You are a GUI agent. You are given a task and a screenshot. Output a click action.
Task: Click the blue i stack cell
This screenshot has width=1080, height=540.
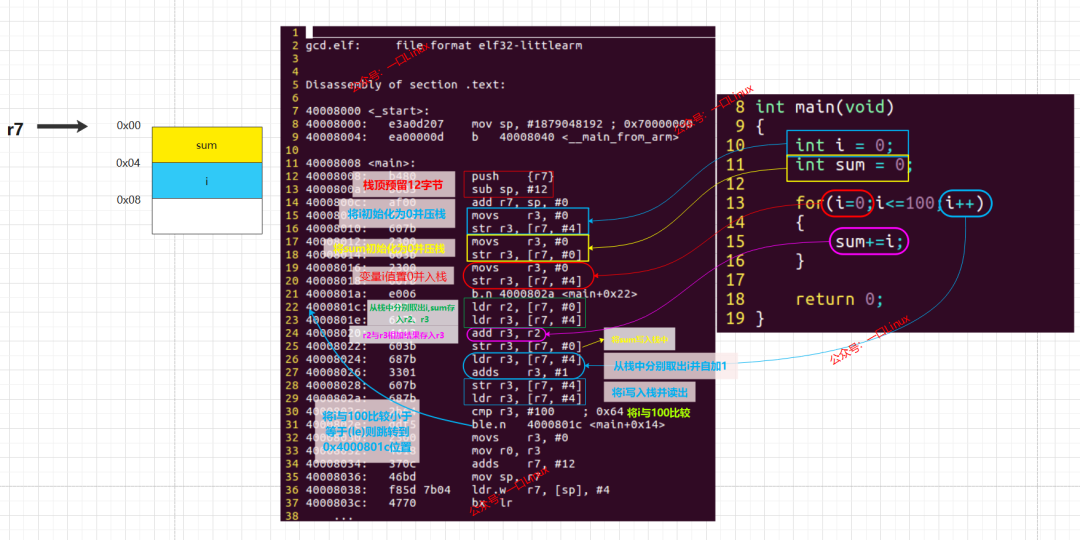pos(207,181)
